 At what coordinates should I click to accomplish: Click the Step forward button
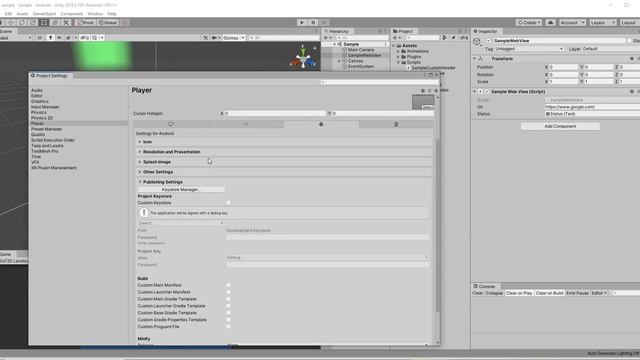coord(324,22)
